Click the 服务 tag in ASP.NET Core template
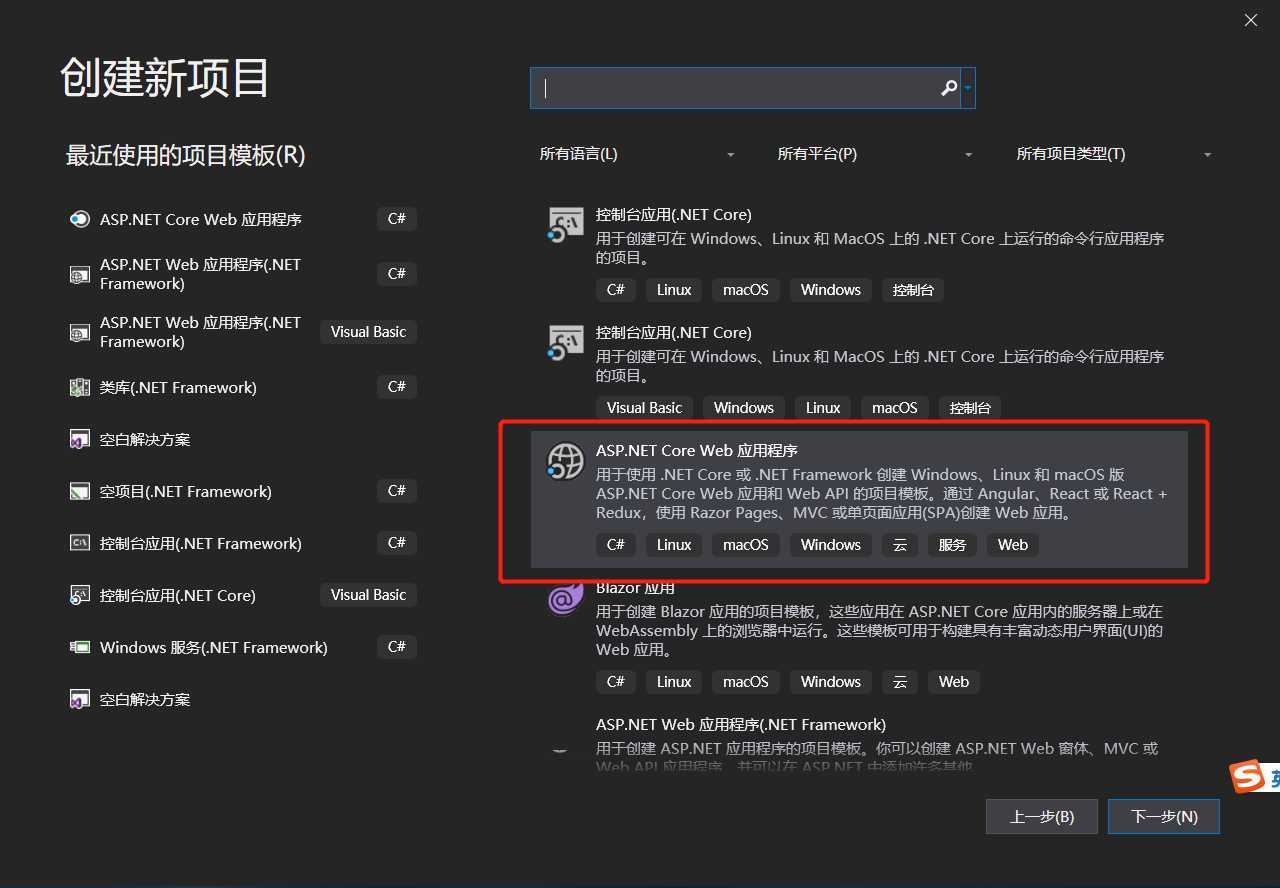 (952, 545)
